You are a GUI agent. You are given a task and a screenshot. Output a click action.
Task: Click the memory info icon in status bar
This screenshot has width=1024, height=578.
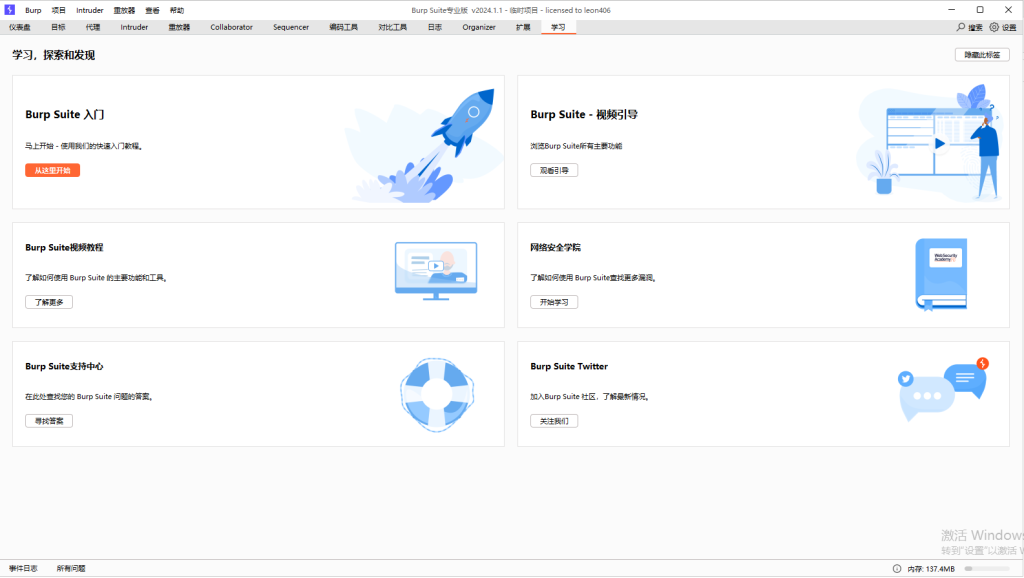click(x=896, y=569)
